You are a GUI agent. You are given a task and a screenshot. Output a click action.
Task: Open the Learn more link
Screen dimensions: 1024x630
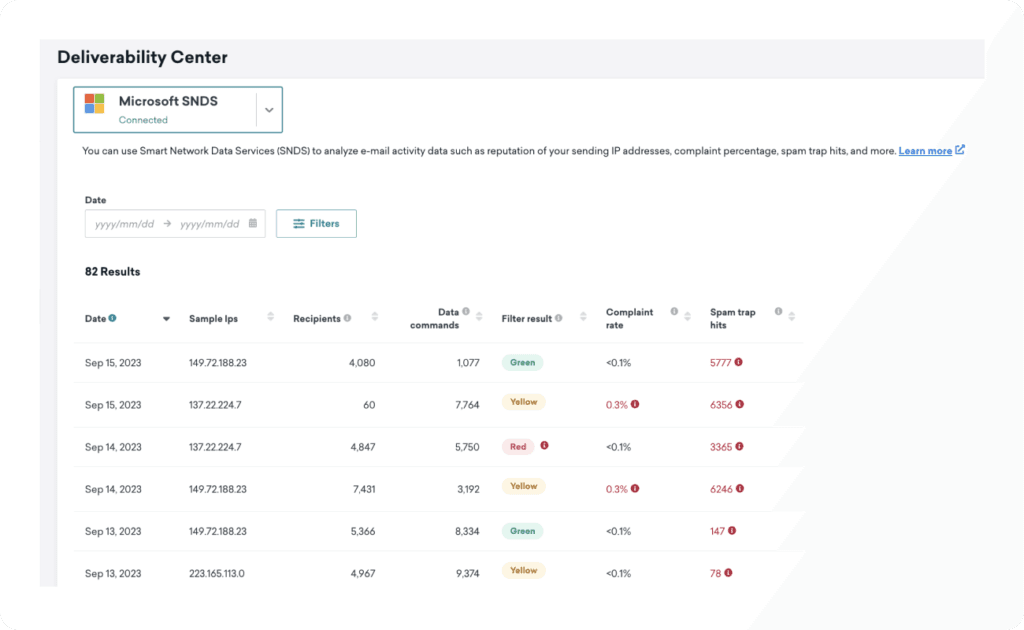coord(925,151)
